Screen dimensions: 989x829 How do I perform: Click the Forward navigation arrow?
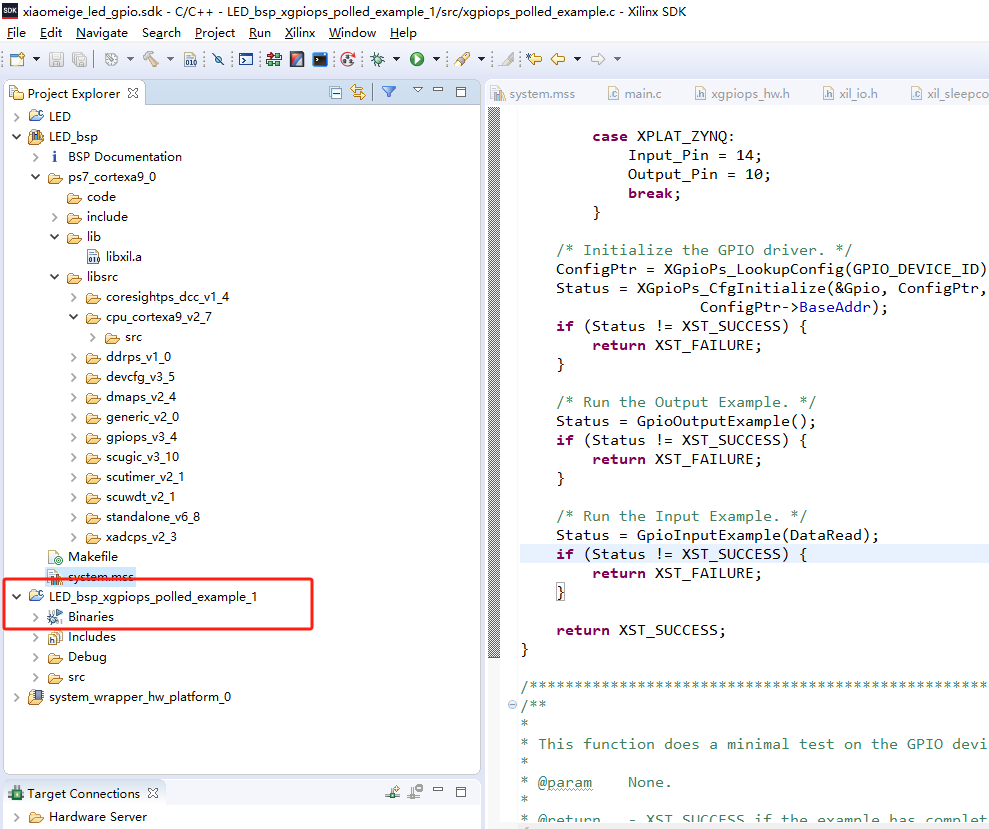click(x=598, y=59)
